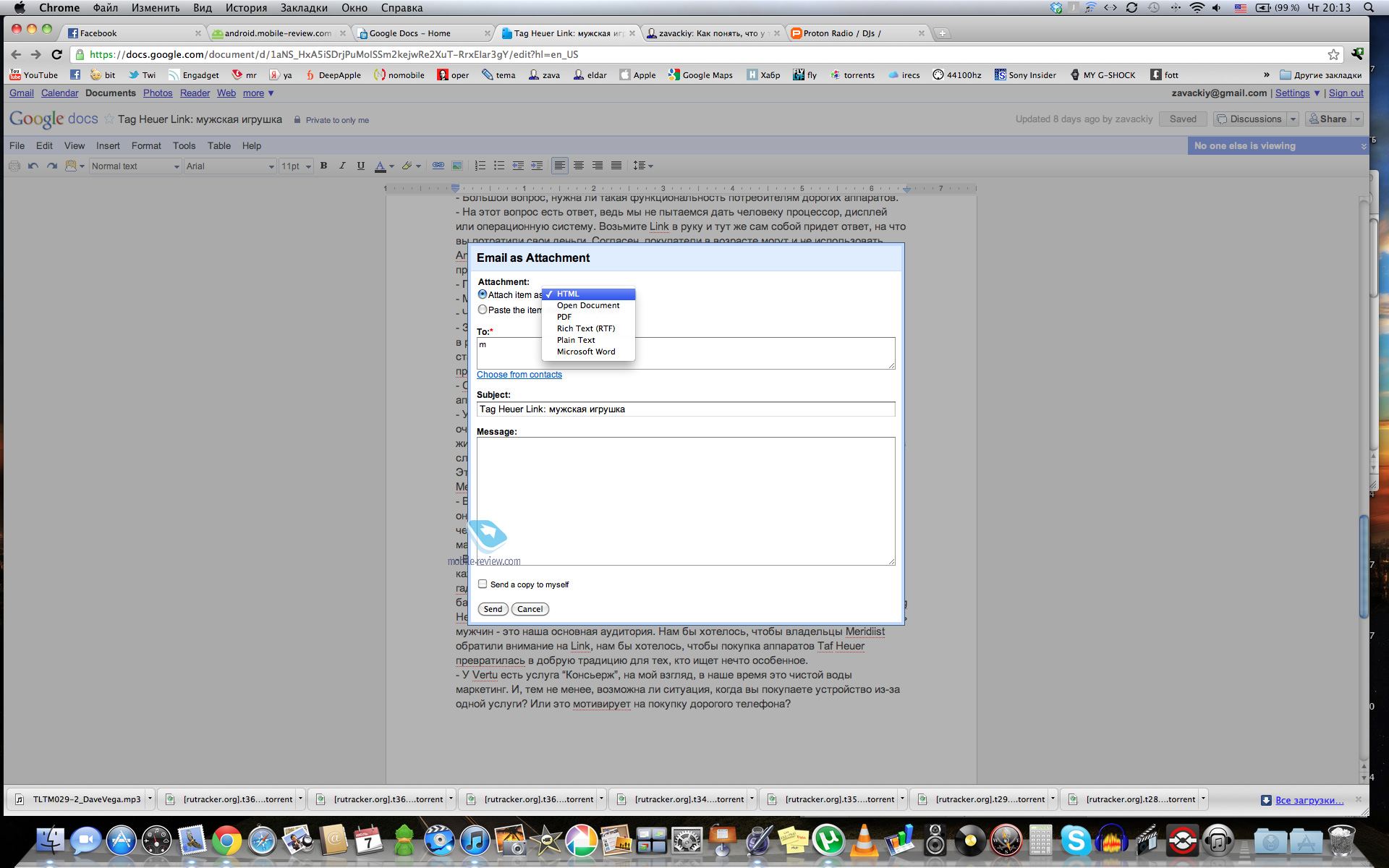Screen dimensions: 1389x868
Task: Star the document title
Action: point(109,119)
